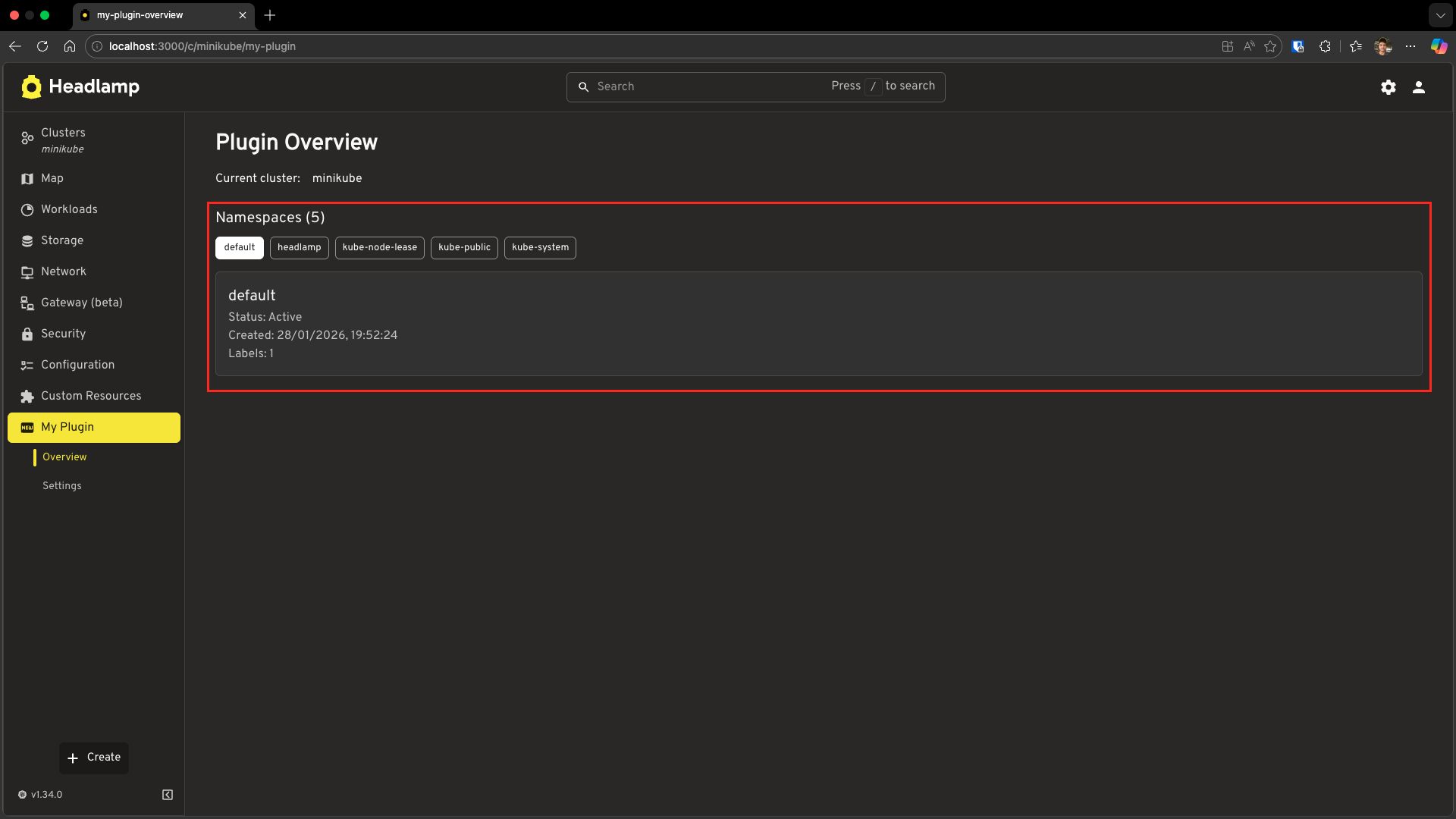Switch to the Settings page under My Plugin
Screen dimensions: 1456x819
pos(61,485)
